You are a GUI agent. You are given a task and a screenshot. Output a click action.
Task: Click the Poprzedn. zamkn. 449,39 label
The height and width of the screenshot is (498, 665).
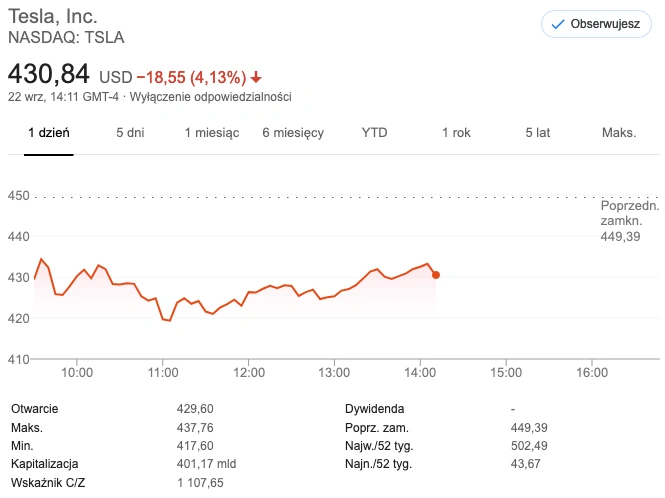[x=629, y=221]
